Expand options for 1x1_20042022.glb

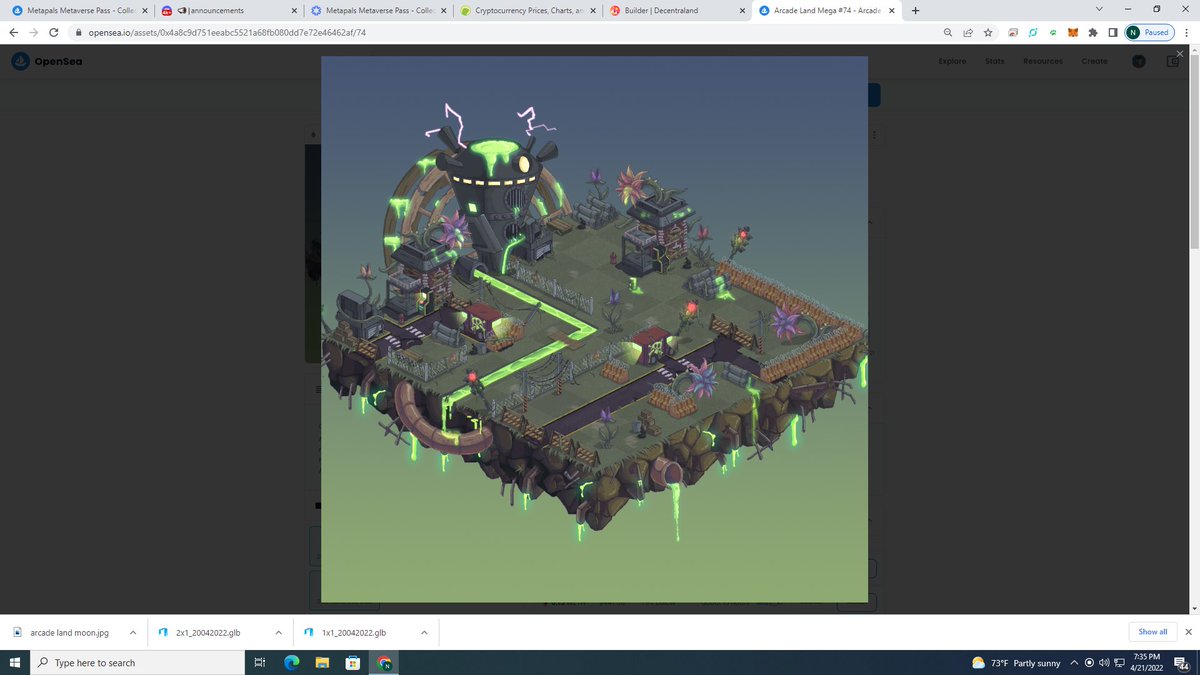424,632
